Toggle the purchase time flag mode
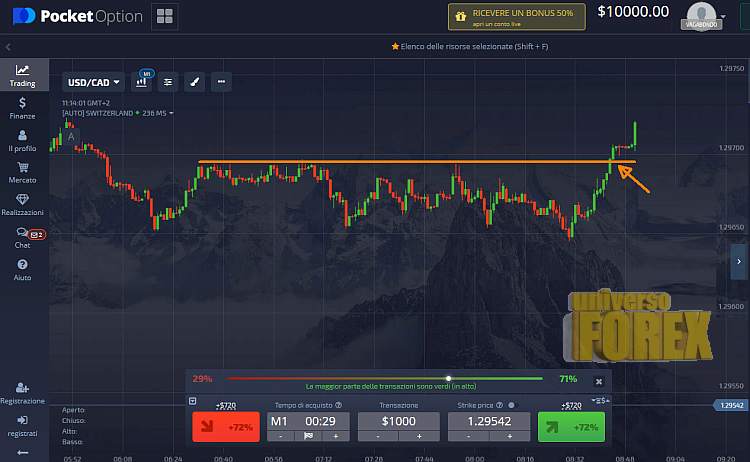 309,436
